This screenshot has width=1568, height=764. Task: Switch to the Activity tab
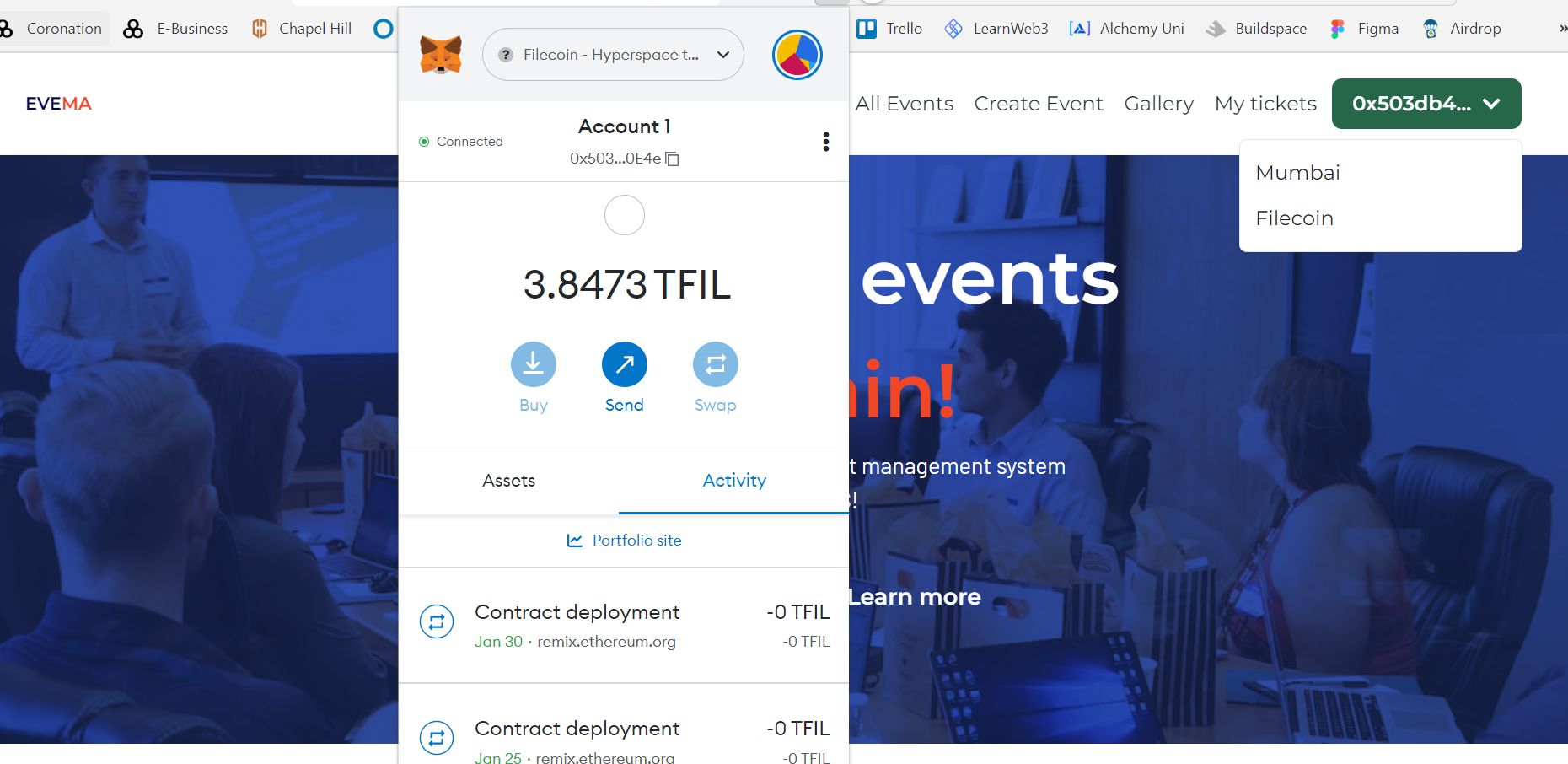coord(734,481)
